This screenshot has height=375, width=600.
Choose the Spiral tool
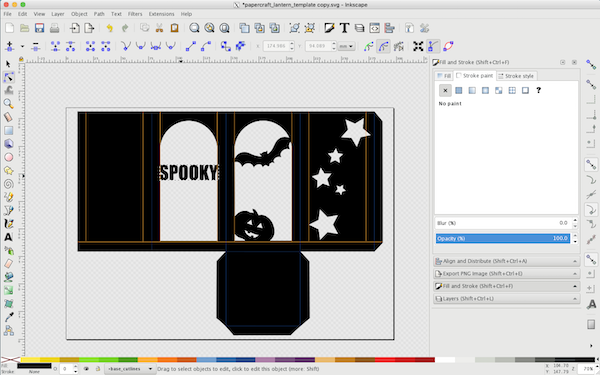coord(8,184)
